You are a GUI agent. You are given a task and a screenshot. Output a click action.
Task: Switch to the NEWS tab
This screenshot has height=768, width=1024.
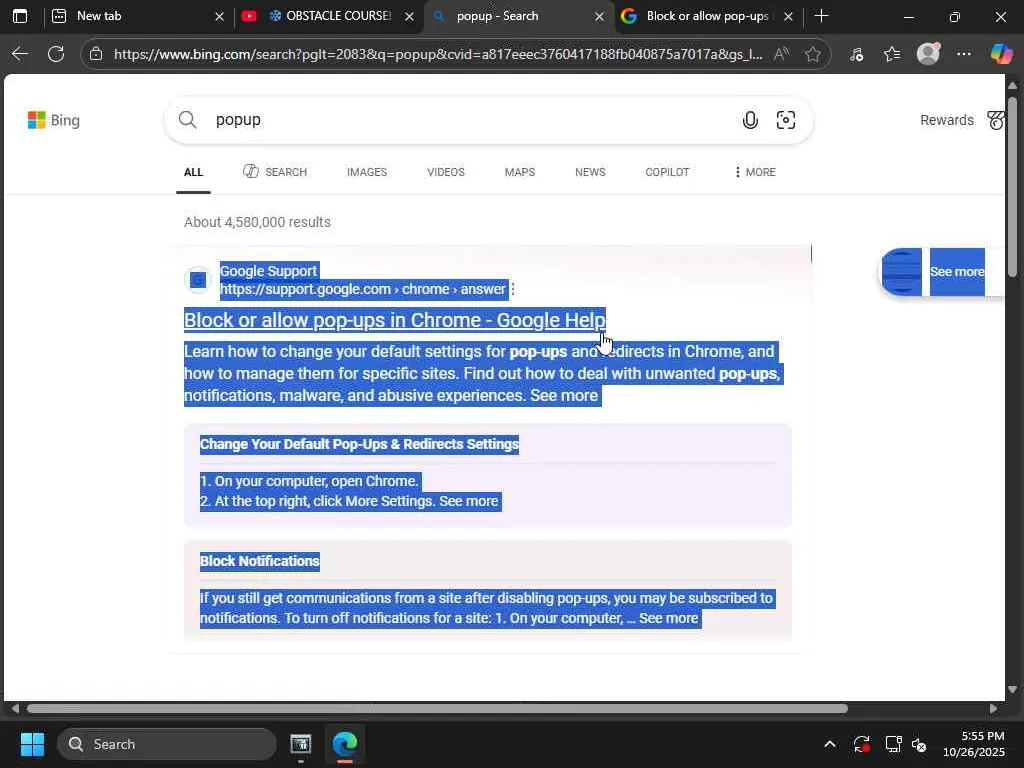(590, 172)
